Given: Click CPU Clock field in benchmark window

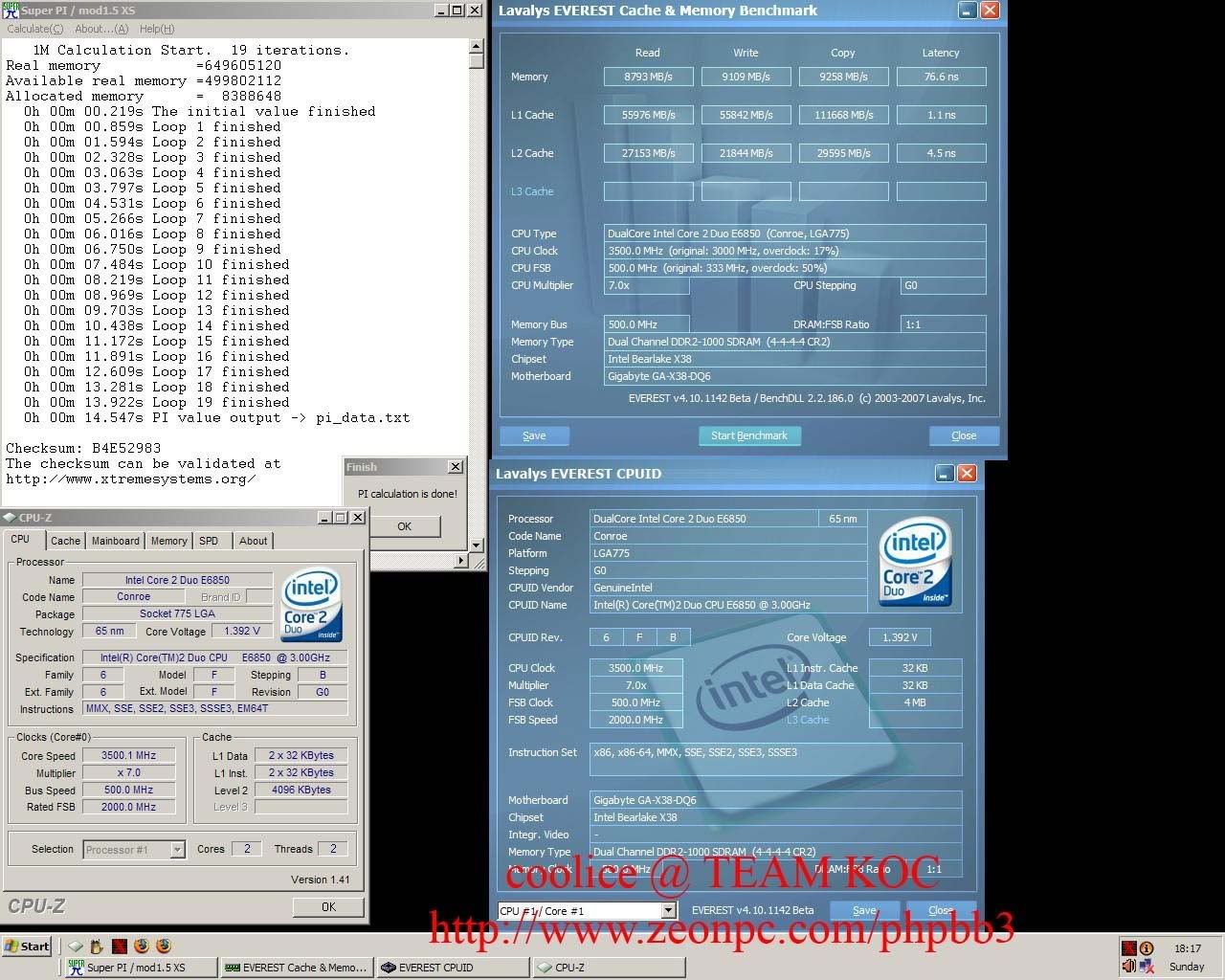Looking at the screenshot, I should click(x=795, y=251).
